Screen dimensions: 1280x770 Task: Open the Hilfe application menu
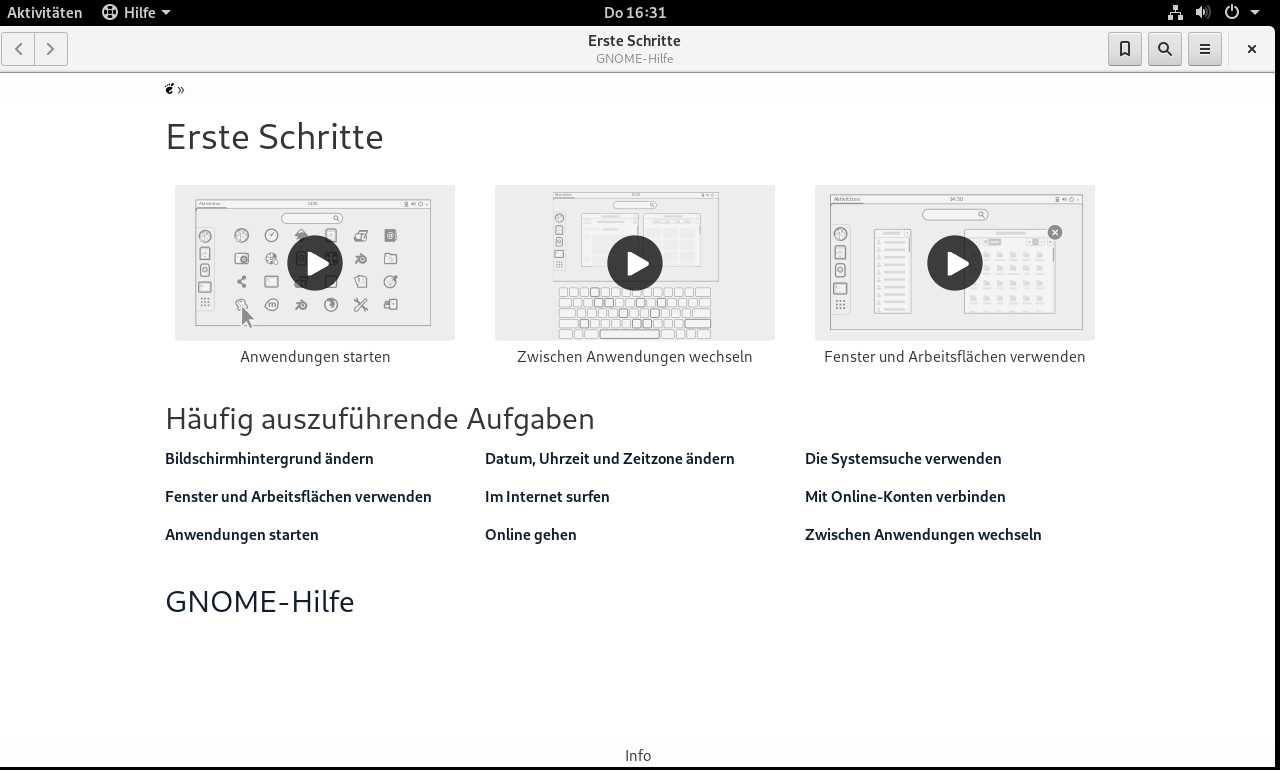tap(137, 12)
